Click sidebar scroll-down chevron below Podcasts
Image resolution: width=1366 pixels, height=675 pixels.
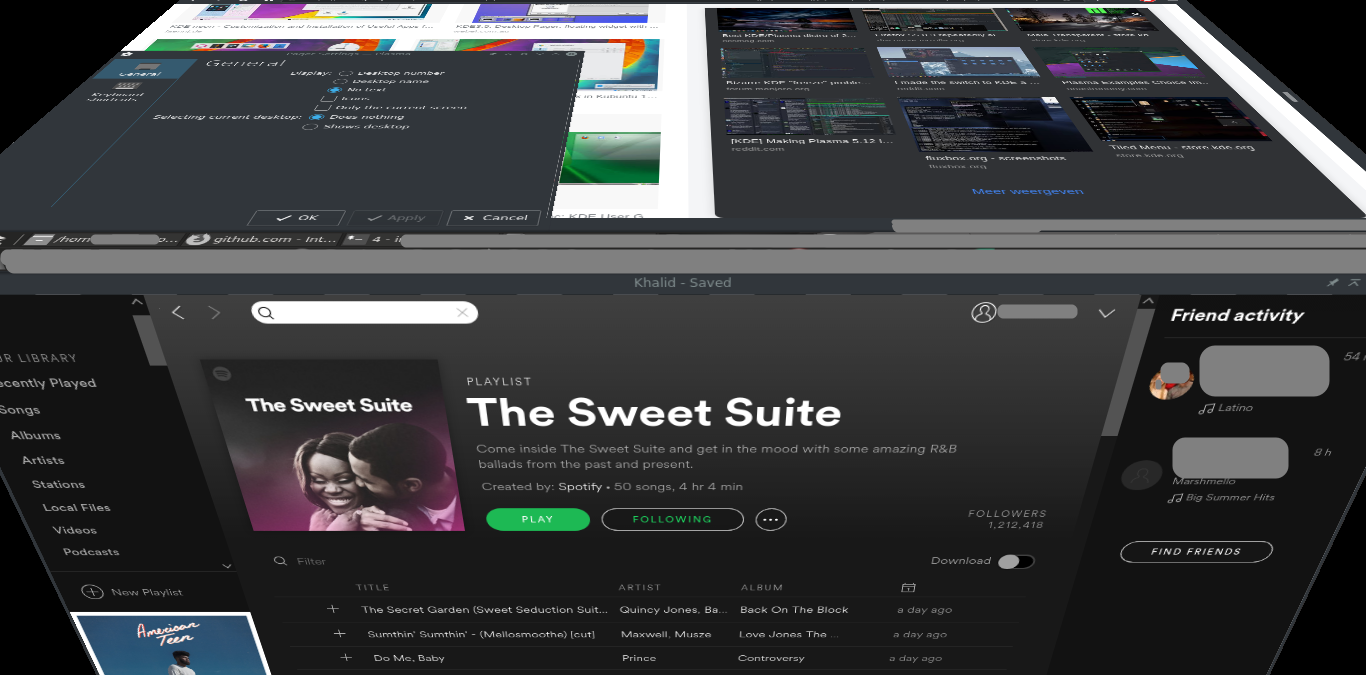pos(226,567)
